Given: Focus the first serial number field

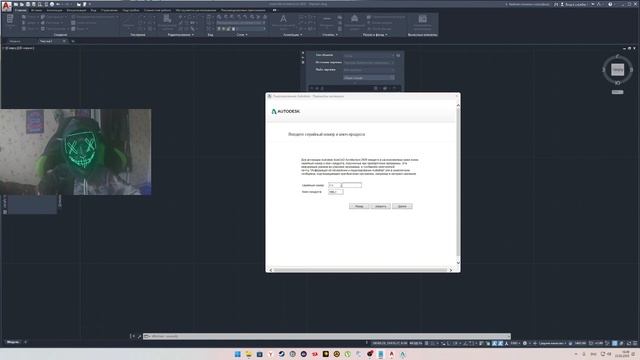Looking at the screenshot, I should pyautogui.click(x=334, y=185).
